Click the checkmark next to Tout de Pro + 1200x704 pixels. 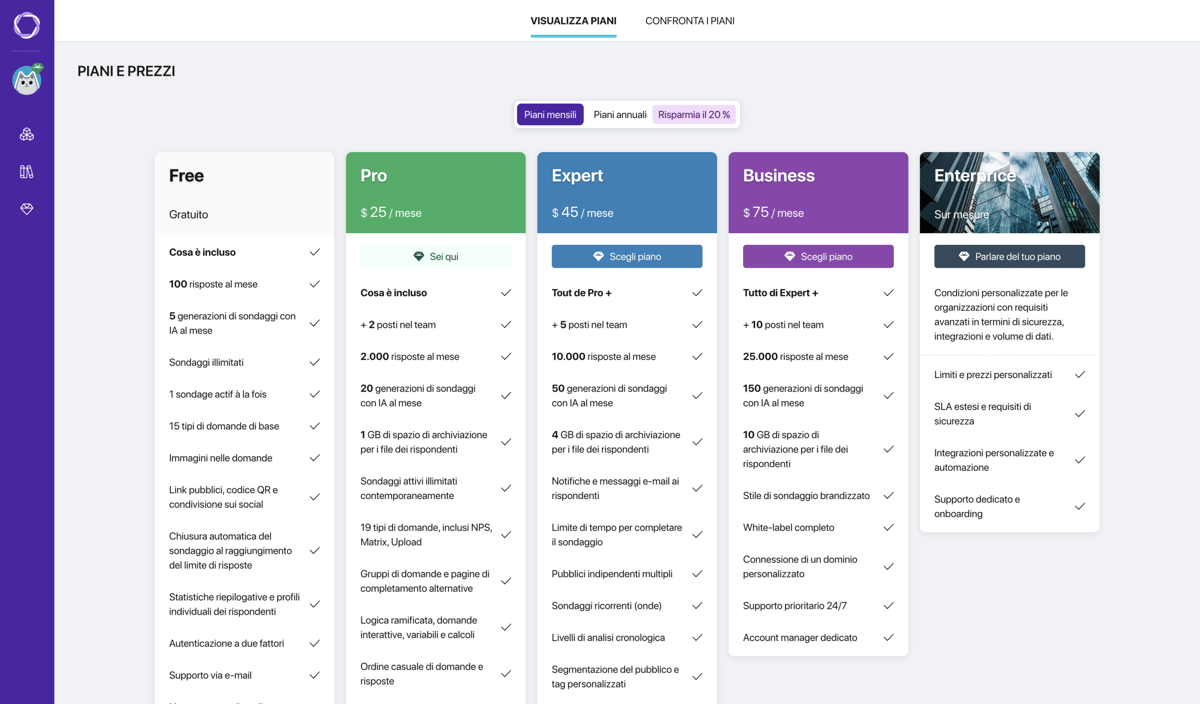tap(697, 293)
